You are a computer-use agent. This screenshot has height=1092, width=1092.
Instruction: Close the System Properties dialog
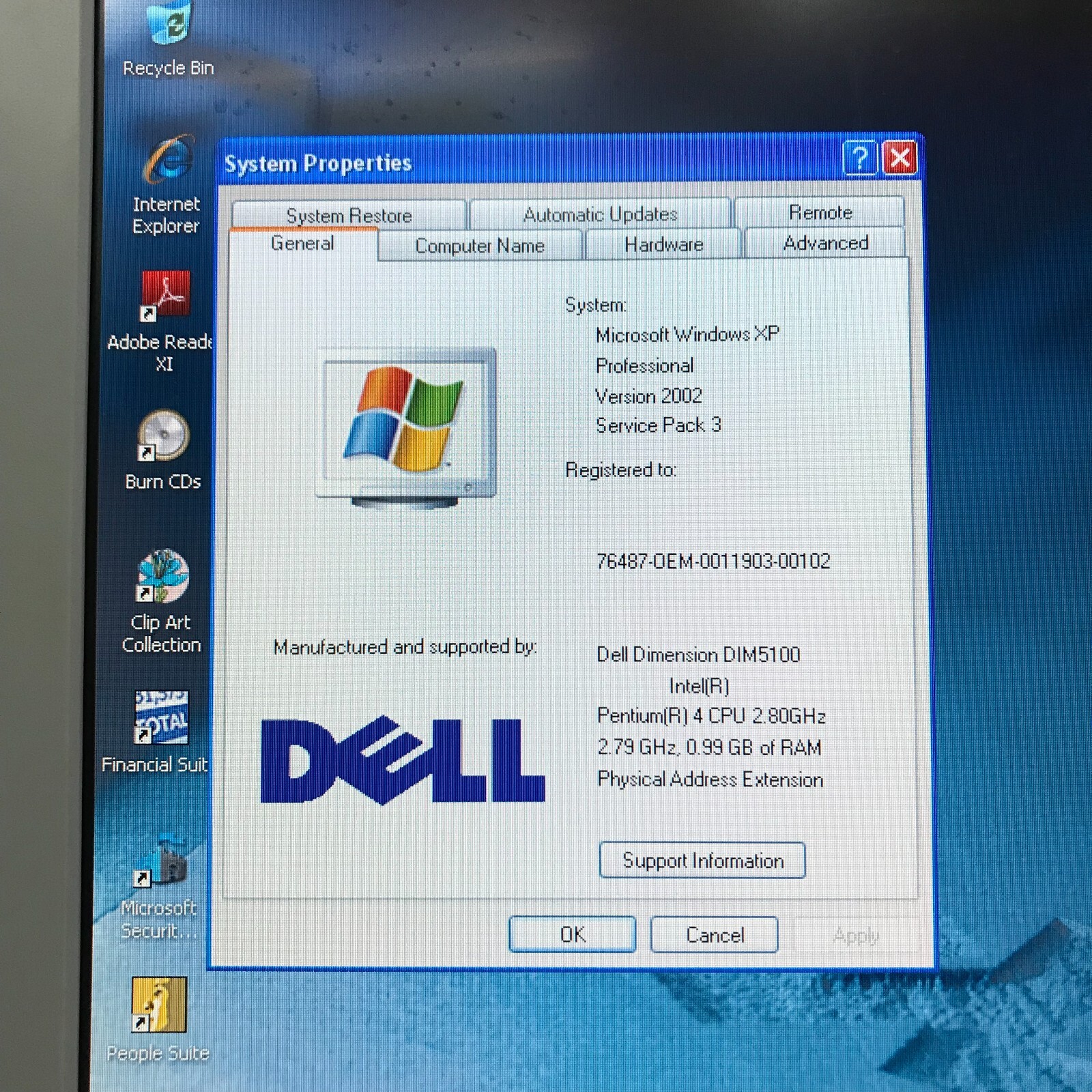(900, 158)
